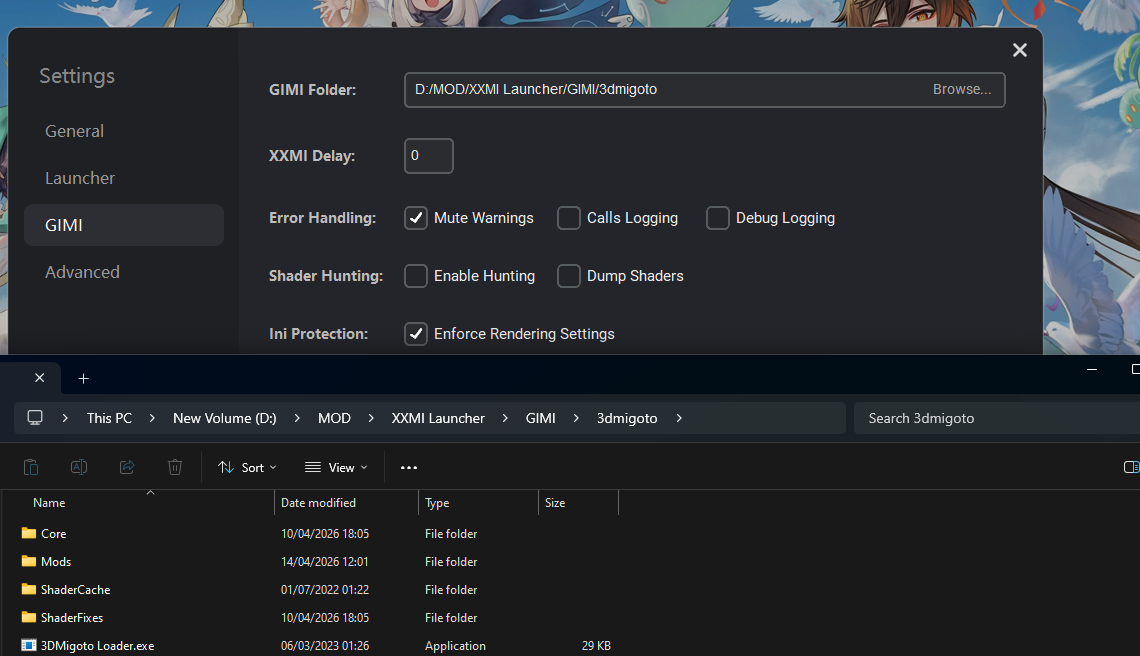1140x656 pixels.
Task: Click the XXMI Delay input field
Action: (428, 156)
